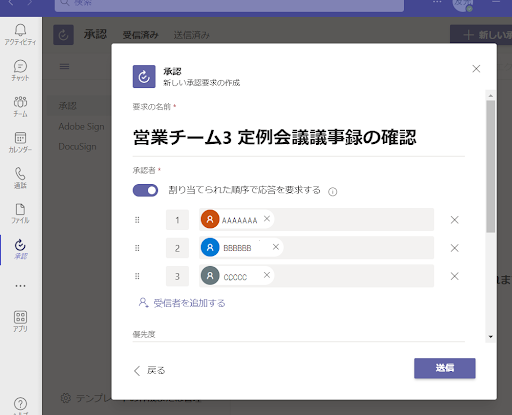Delete approver row 2 with the X
The height and width of the screenshot is (415, 512).
pos(454,248)
